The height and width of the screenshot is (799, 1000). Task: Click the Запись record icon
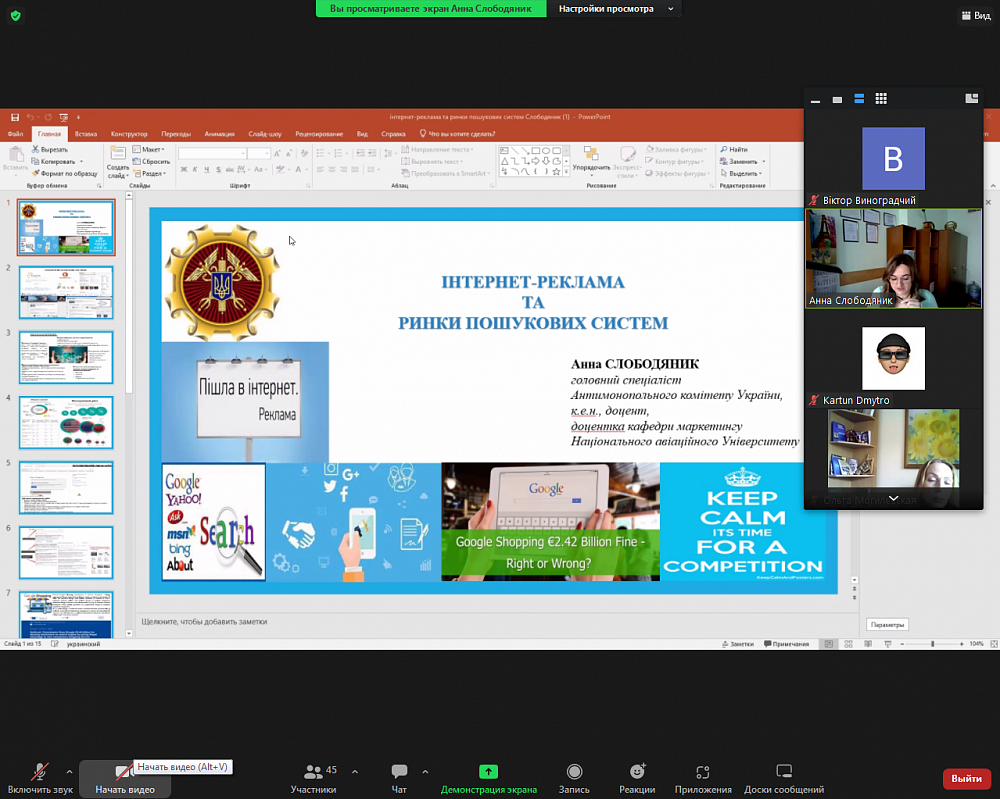[x=574, y=772]
